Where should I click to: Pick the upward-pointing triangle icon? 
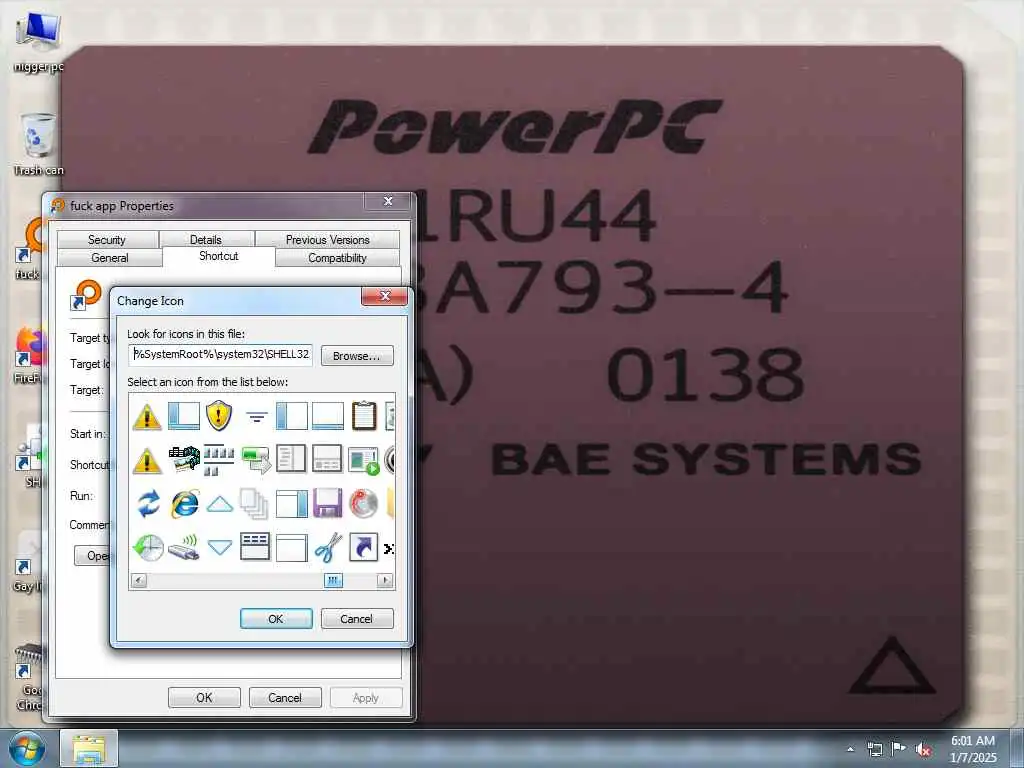[x=219, y=504]
